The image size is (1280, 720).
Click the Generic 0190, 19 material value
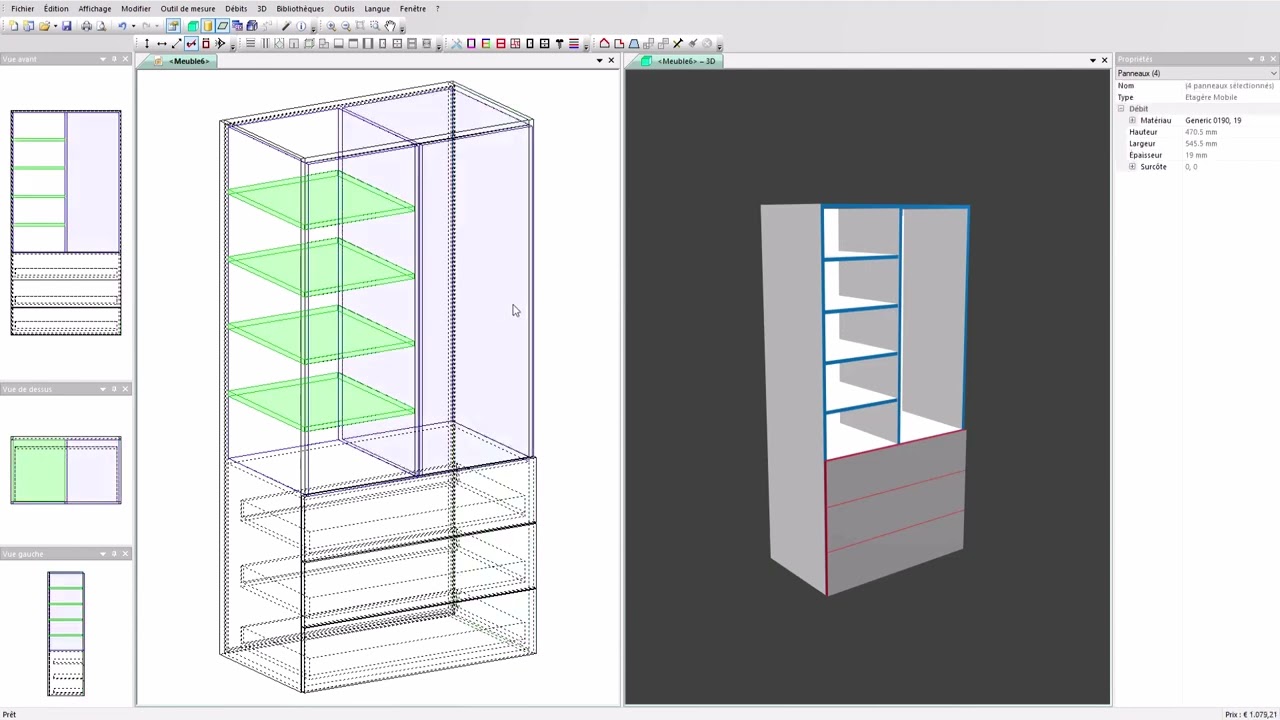tap(1213, 120)
